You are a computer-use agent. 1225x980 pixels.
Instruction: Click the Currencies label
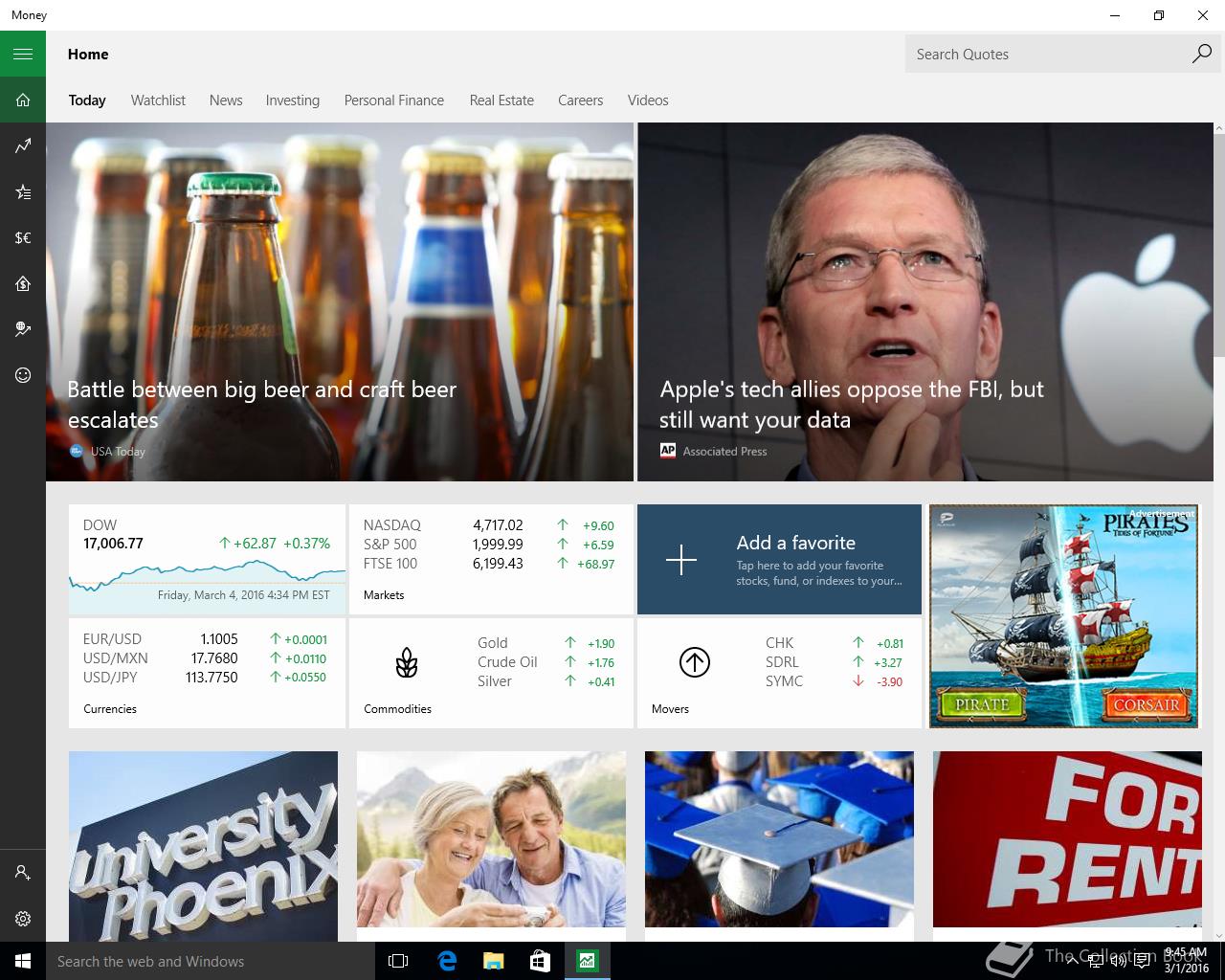tap(110, 709)
